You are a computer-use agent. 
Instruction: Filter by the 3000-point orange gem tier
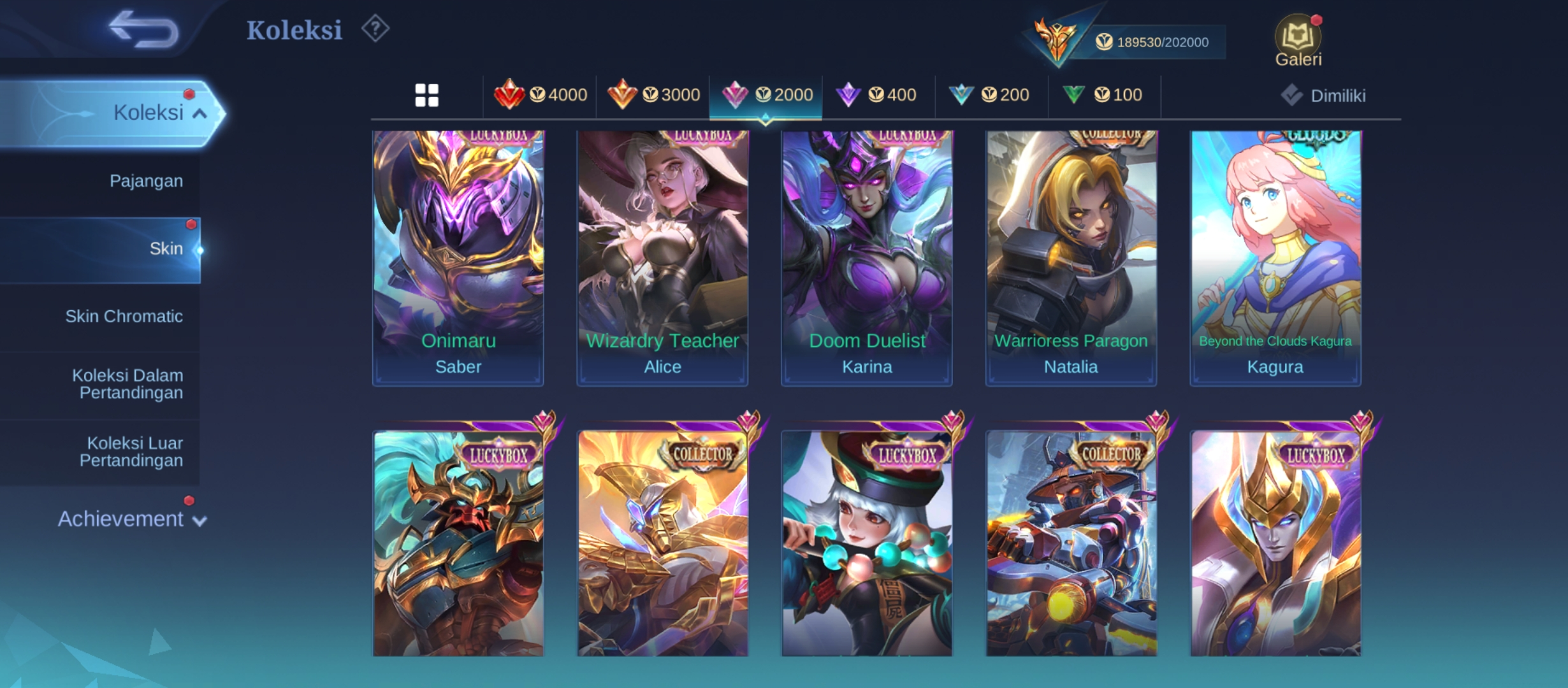coord(653,95)
